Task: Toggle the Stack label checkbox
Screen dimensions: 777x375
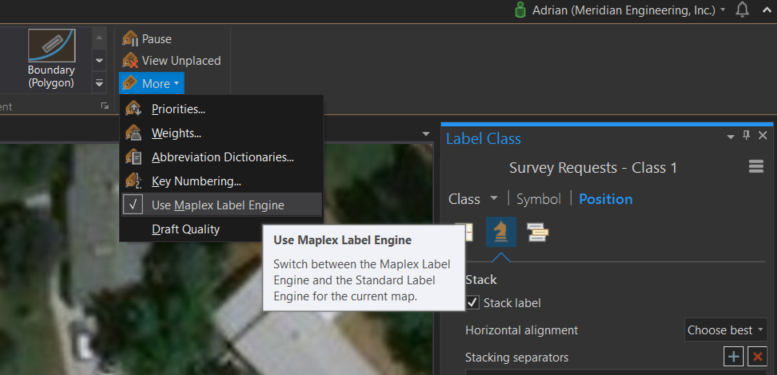Action: coord(473,303)
